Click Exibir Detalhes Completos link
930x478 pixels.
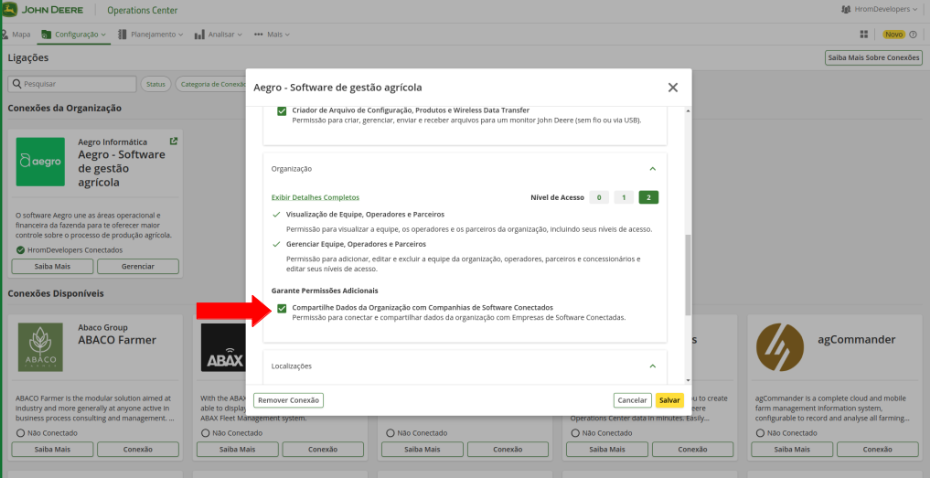click(x=315, y=197)
